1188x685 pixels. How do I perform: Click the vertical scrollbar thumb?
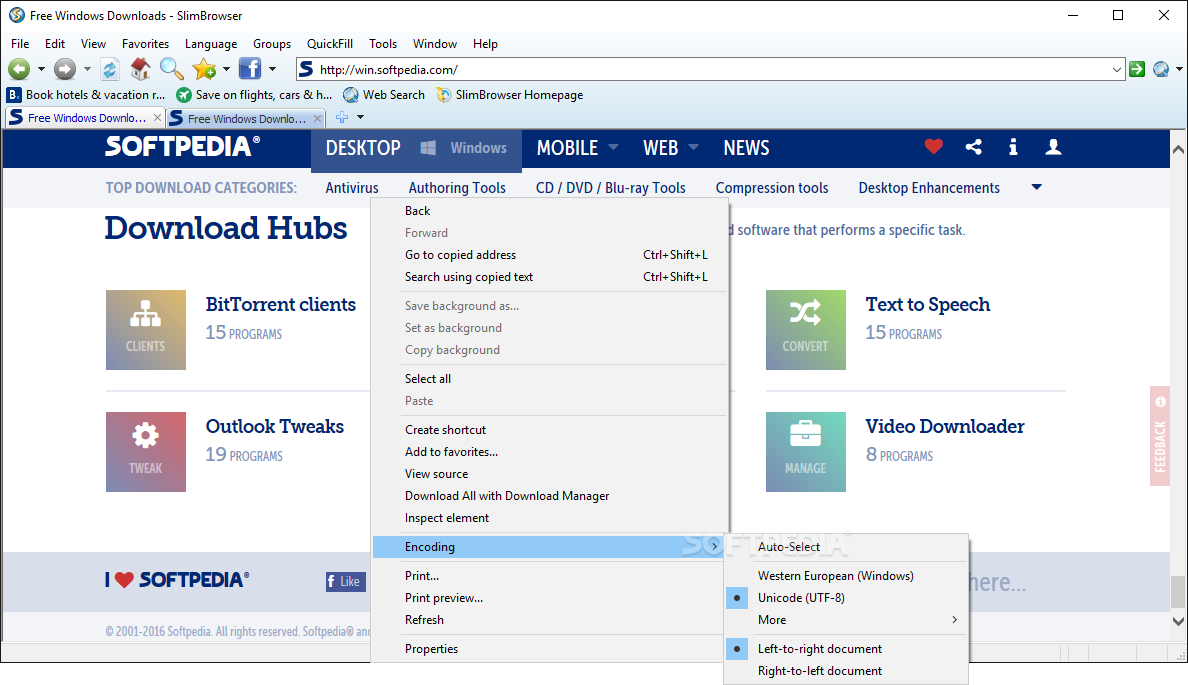(1178, 592)
